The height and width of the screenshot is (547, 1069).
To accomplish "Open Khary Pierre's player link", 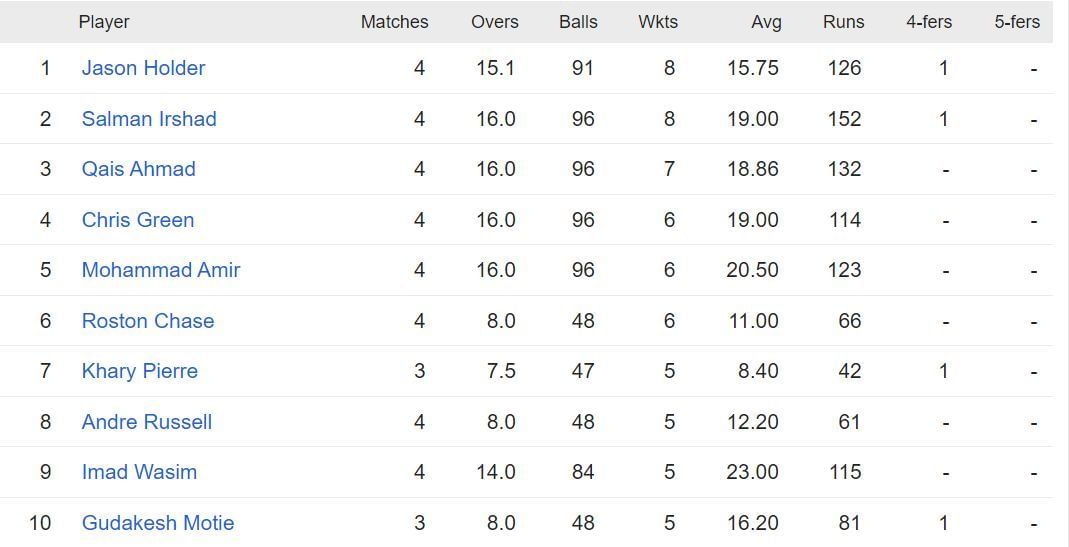I will click(x=140, y=371).
